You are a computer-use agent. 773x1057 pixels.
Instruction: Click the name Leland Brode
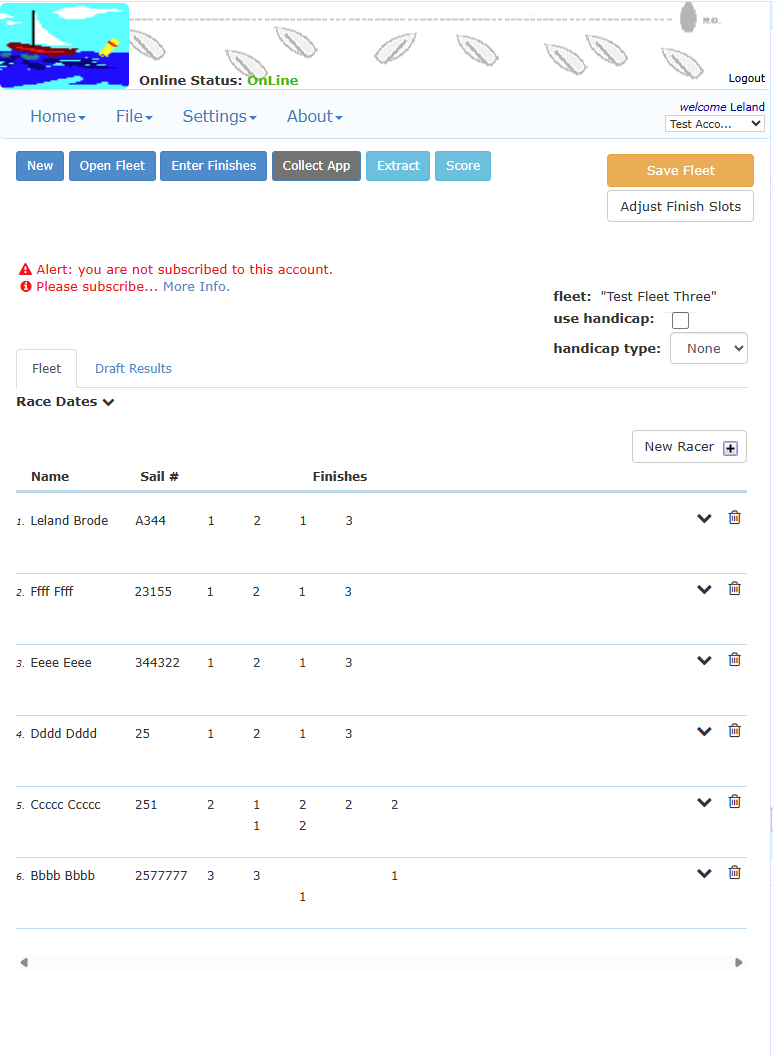[x=69, y=520]
